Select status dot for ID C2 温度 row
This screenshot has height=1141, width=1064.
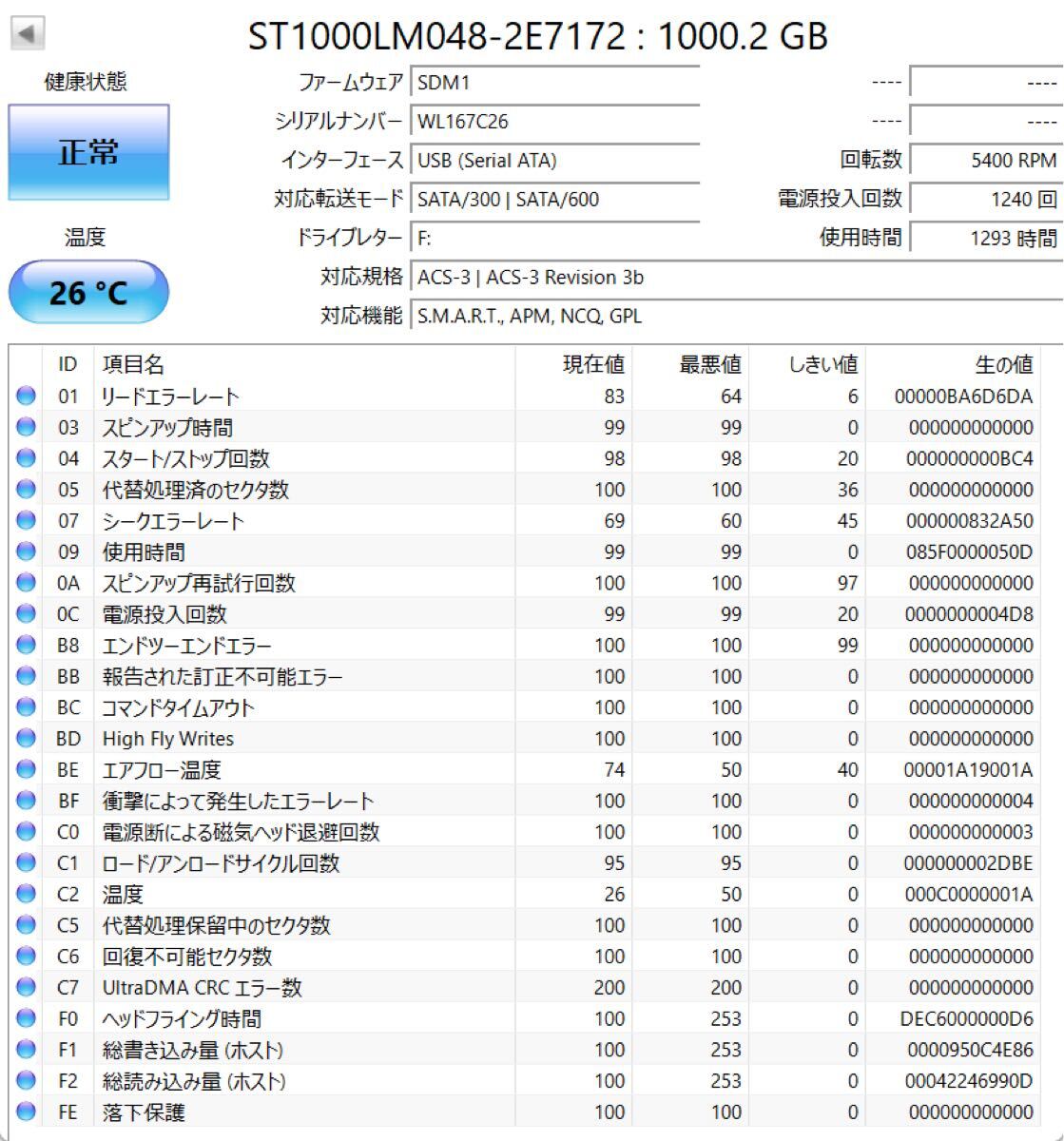[26, 894]
